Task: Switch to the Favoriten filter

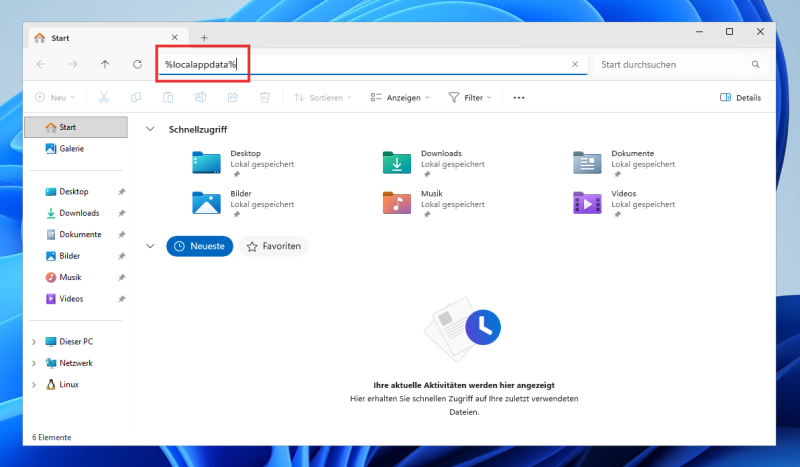Action: [274, 245]
